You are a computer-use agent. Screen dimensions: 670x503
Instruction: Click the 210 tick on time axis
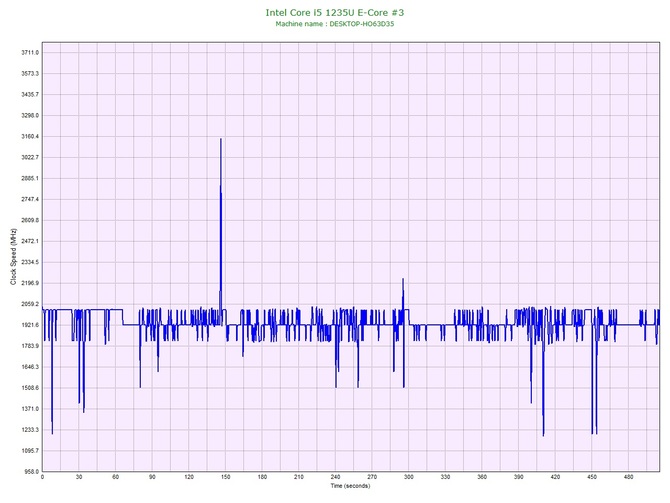(x=299, y=477)
